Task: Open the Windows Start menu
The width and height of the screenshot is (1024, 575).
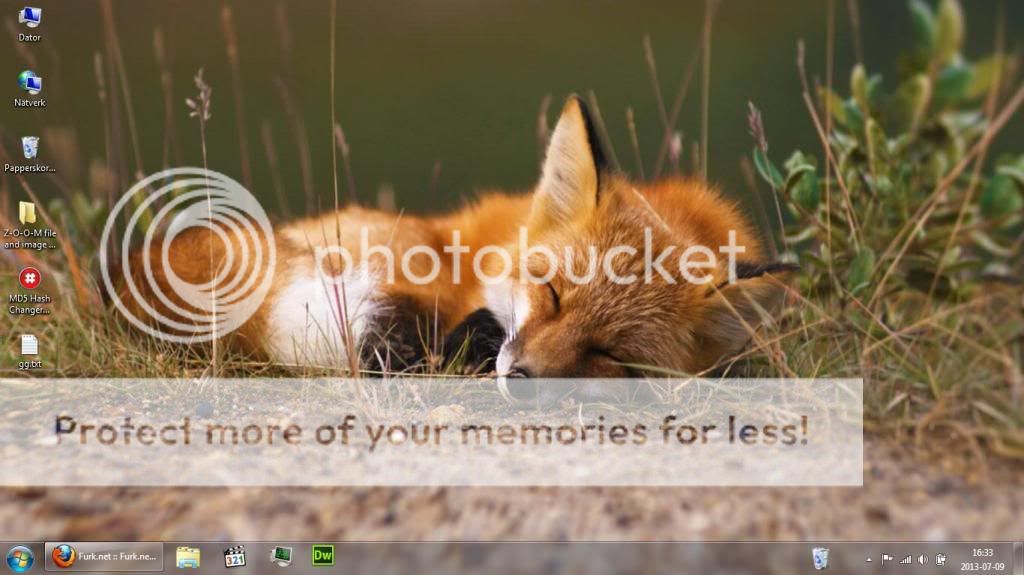Action: (20, 557)
